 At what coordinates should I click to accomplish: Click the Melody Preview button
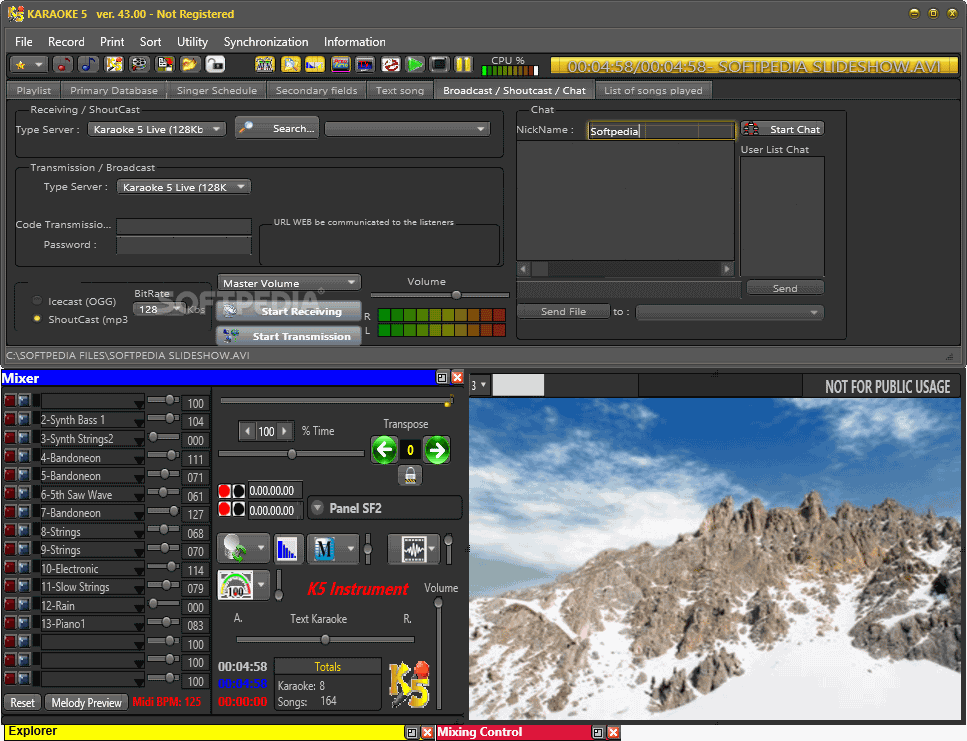(x=86, y=702)
